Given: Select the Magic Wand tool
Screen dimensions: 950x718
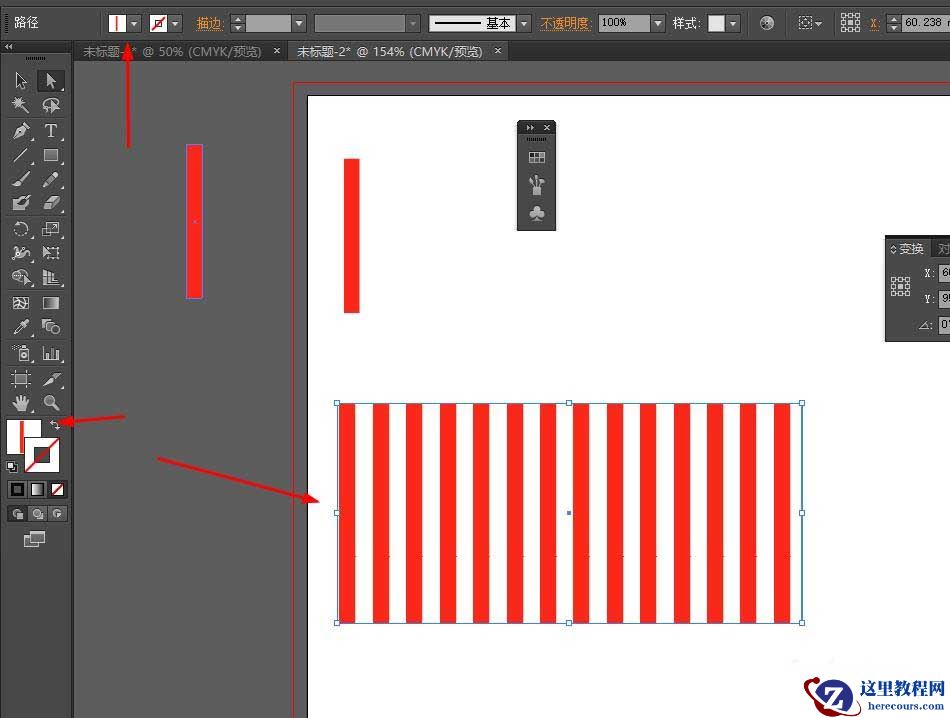Looking at the screenshot, I should pos(20,104).
